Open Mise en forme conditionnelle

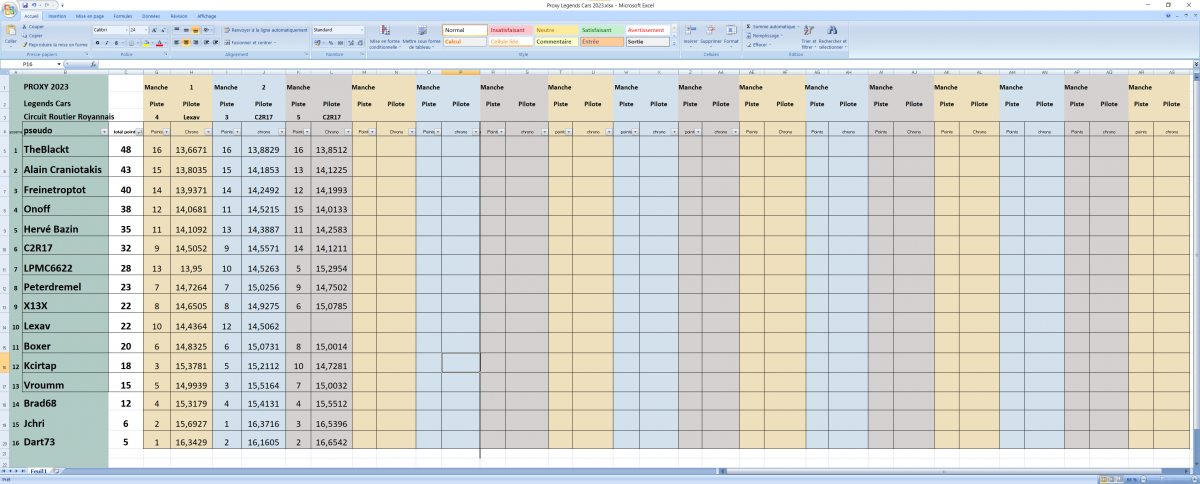(x=385, y=37)
